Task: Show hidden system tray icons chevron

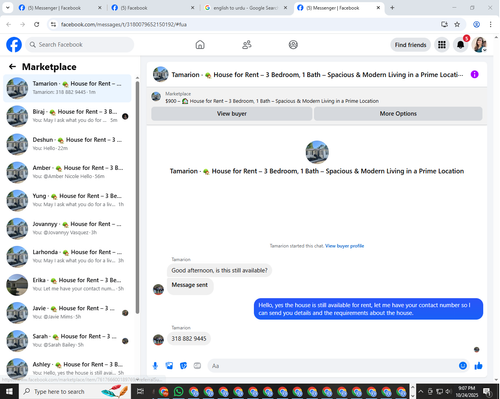Action: 421,391
